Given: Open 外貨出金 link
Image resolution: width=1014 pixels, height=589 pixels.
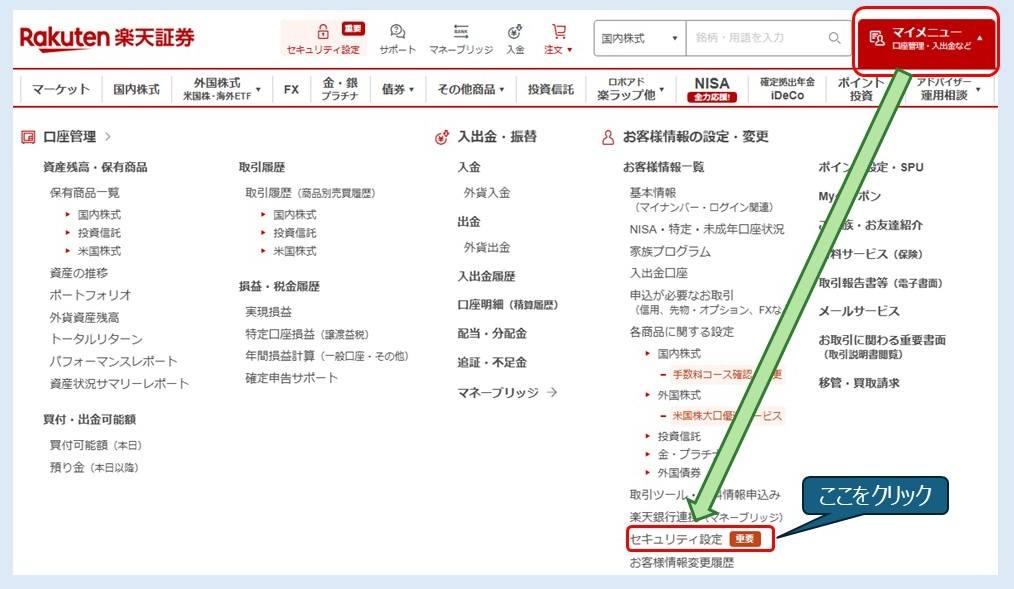Looking at the screenshot, I should point(487,248).
